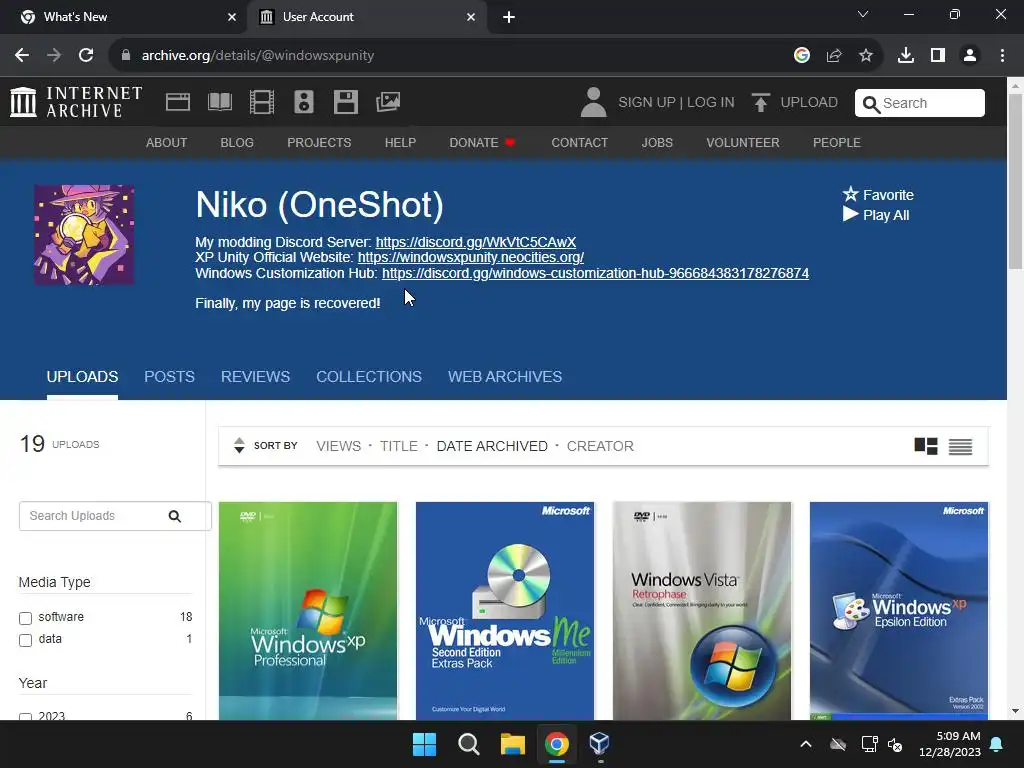Open the tab search chevron in Chrome

pos(863,14)
